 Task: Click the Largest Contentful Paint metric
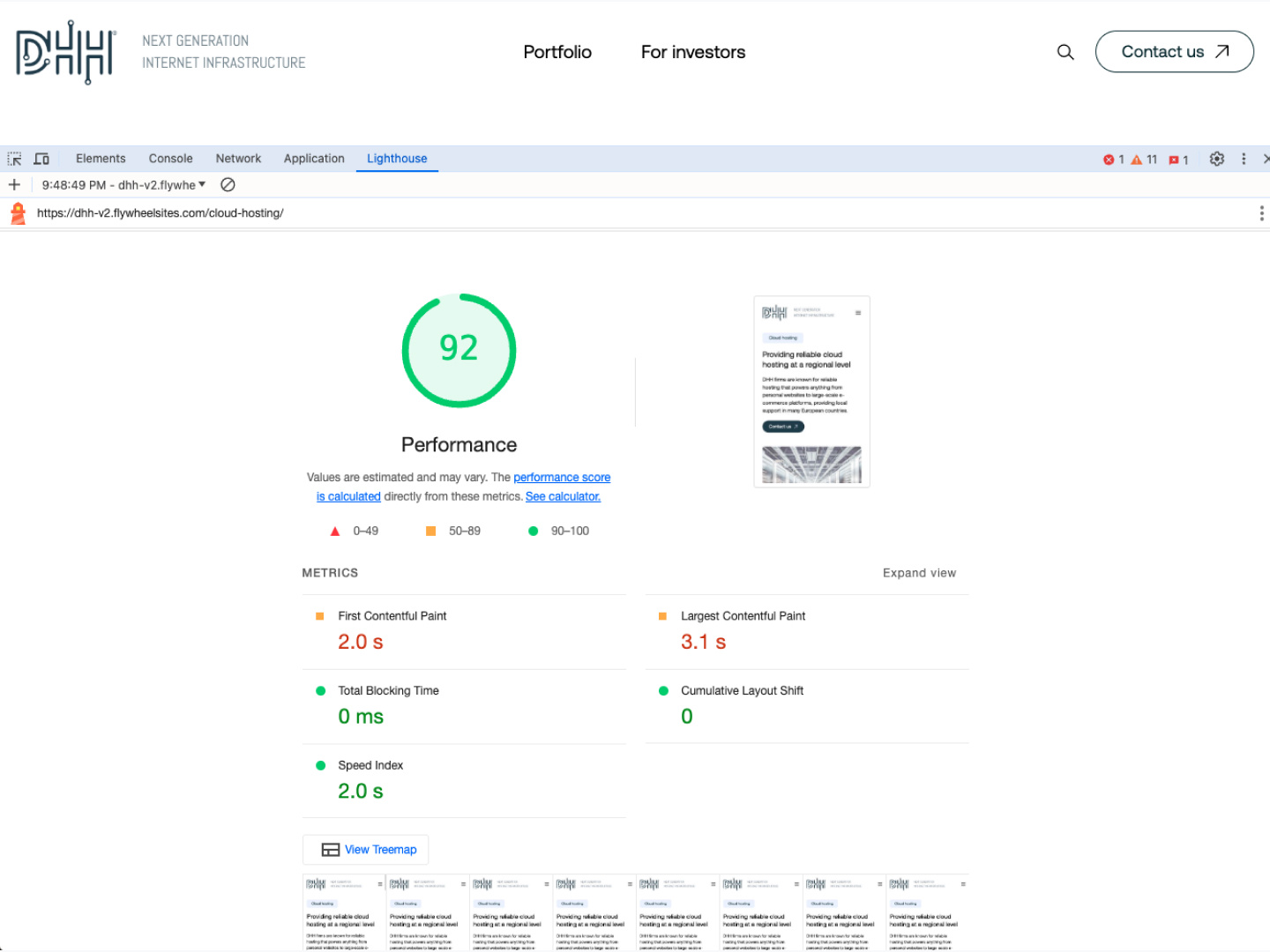coord(807,631)
